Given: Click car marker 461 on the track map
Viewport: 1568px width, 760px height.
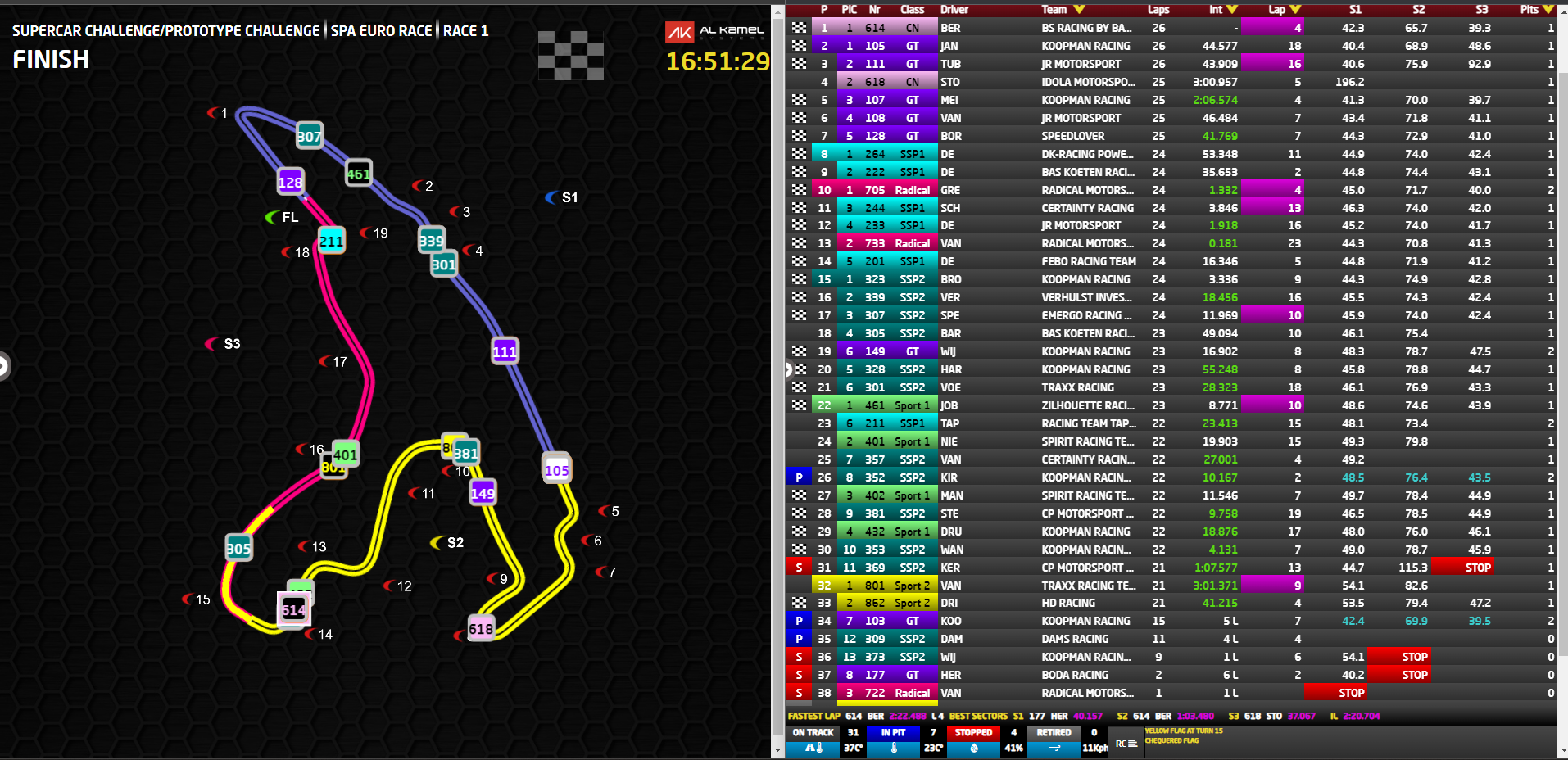Looking at the screenshot, I should (x=358, y=173).
